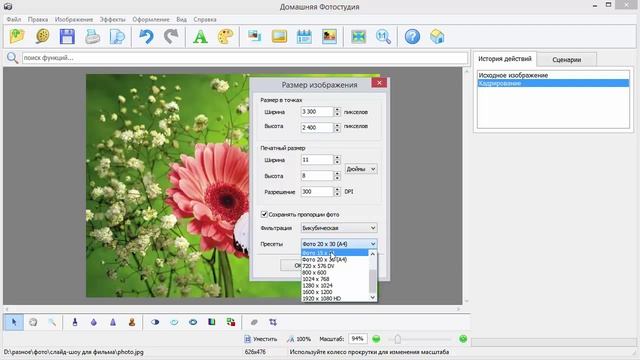Select the crop tool icon
The height and width of the screenshot is (360, 640).
point(273,322)
